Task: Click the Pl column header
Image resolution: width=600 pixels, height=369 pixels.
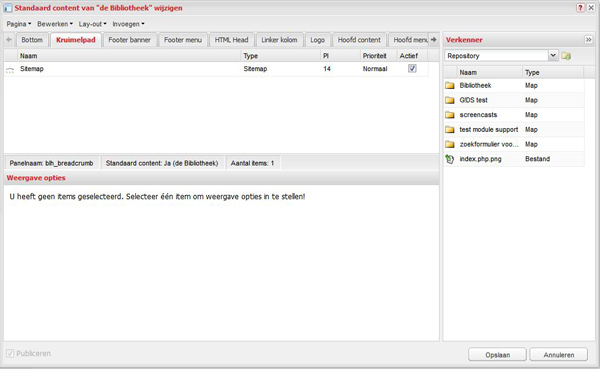Action: (x=341, y=56)
